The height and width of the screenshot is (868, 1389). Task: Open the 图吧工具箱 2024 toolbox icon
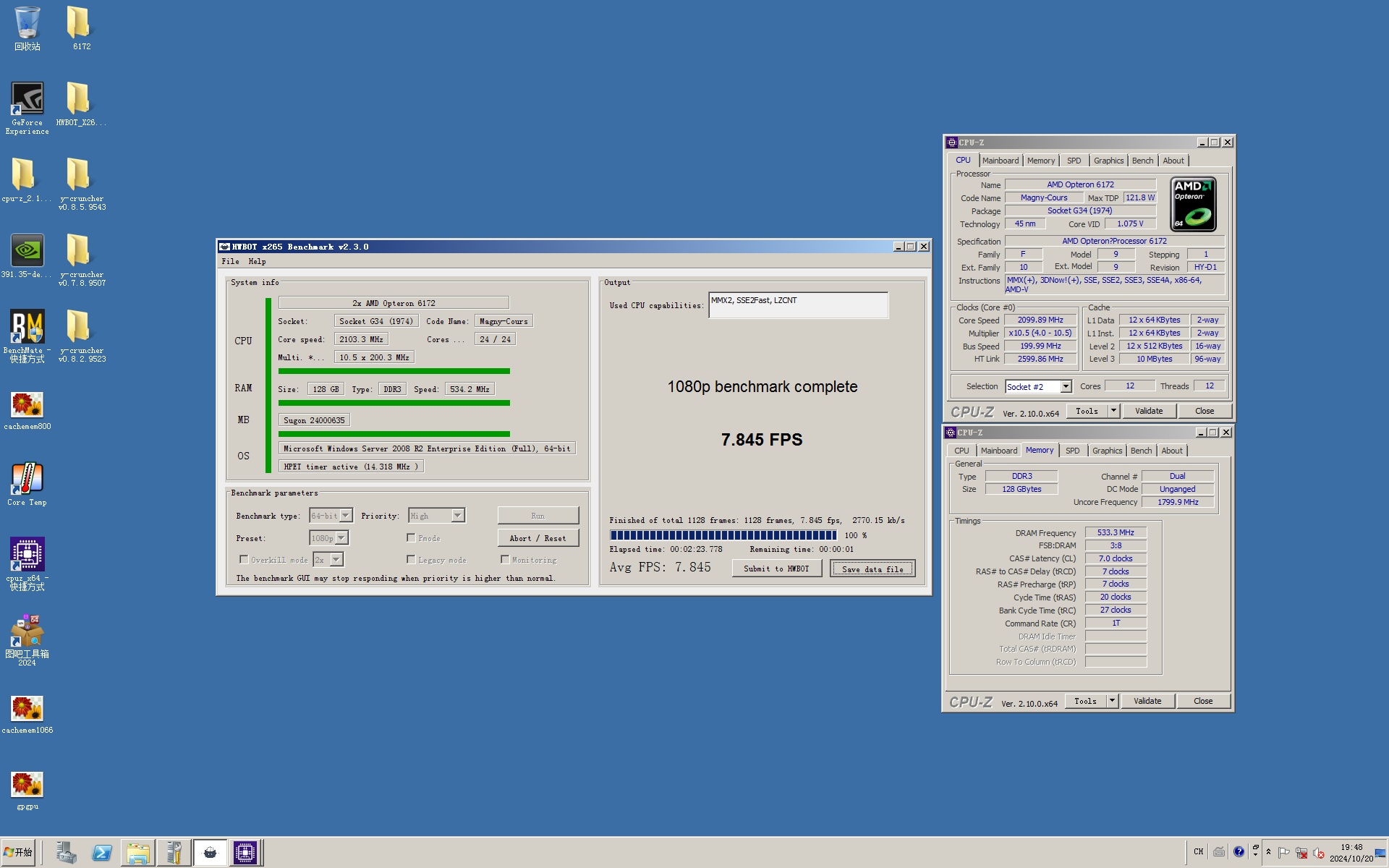pos(27,640)
